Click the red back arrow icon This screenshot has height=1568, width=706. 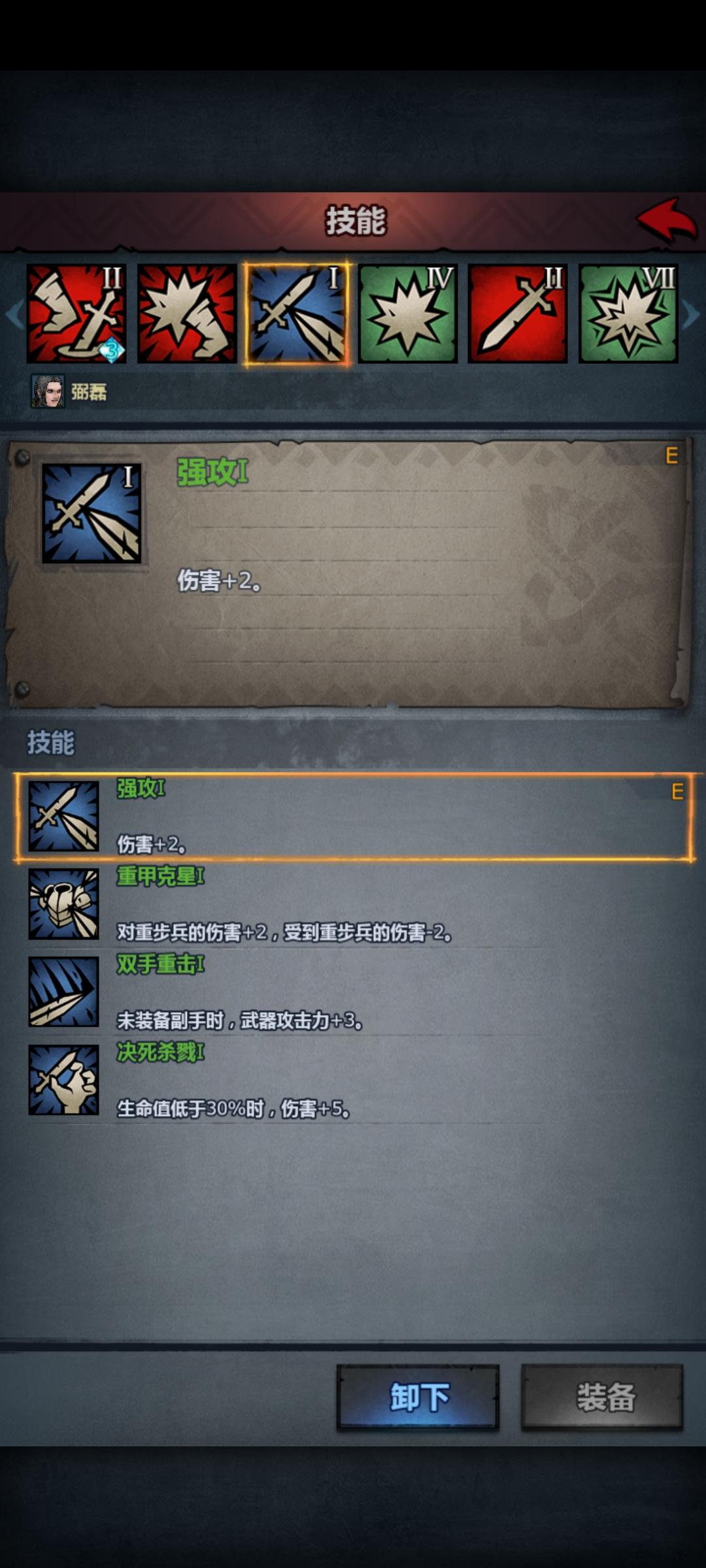[x=667, y=220]
